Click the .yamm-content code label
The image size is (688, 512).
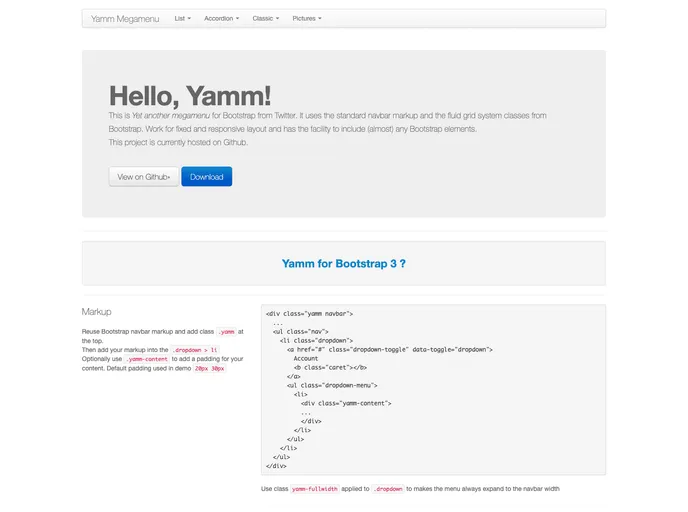pos(147,359)
